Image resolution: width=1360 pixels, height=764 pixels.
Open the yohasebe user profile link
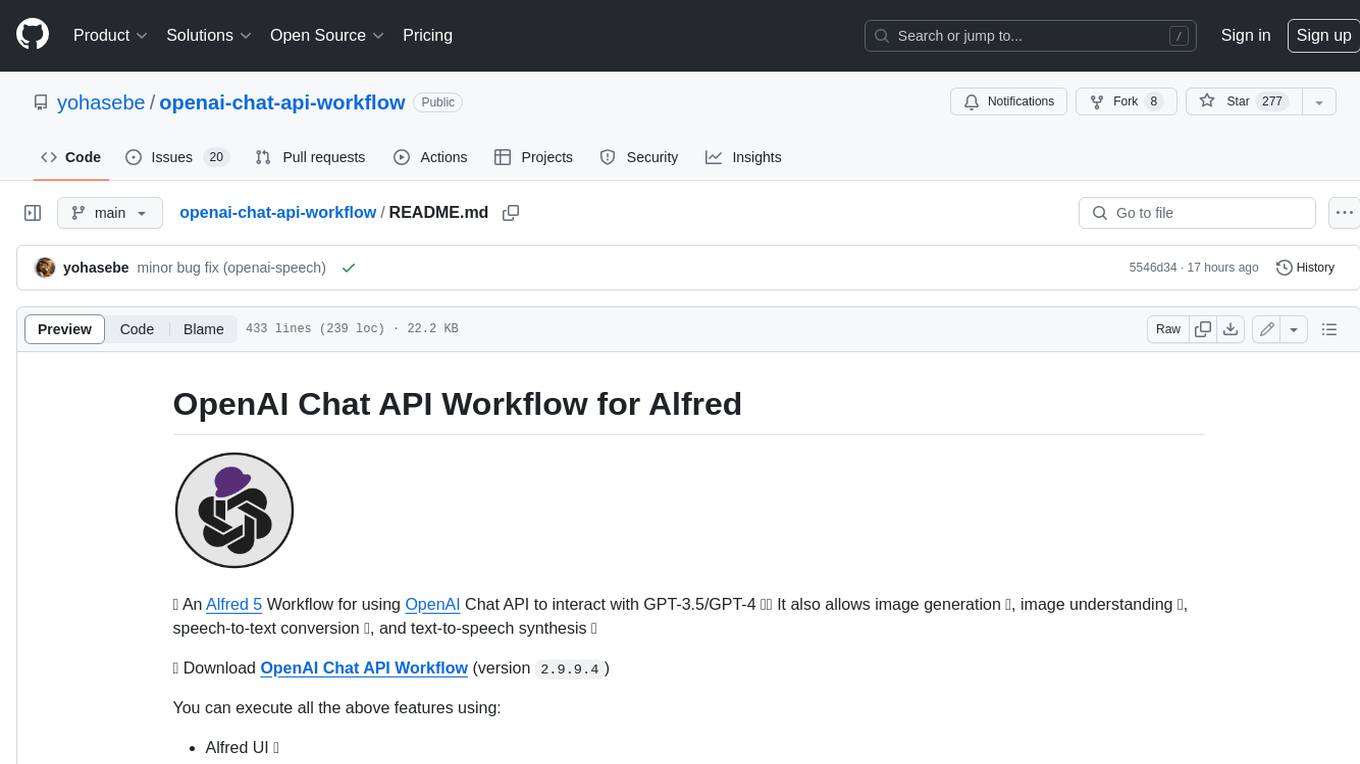(x=101, y=102)
